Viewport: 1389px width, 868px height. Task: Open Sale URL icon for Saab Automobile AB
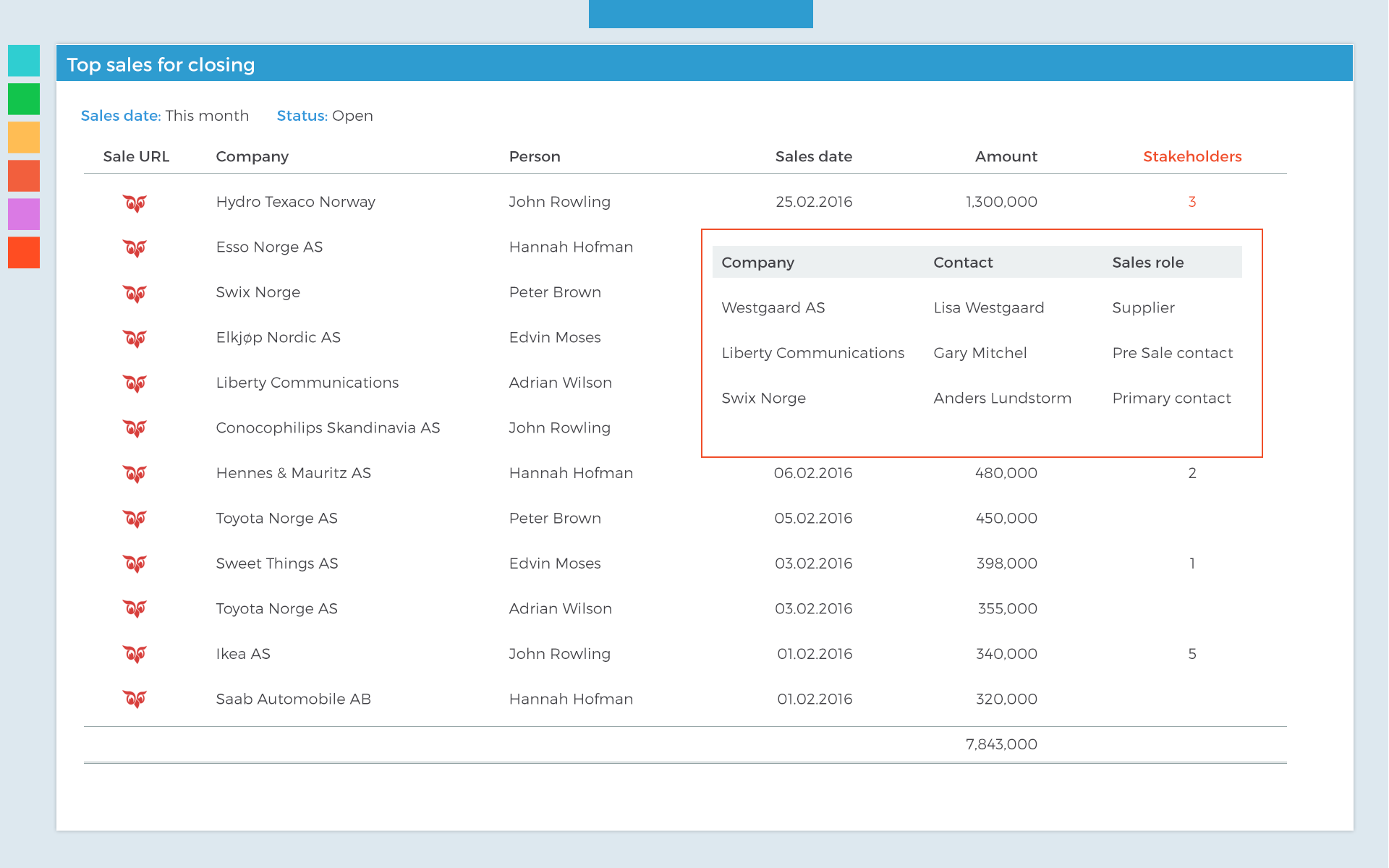(135, 699)
